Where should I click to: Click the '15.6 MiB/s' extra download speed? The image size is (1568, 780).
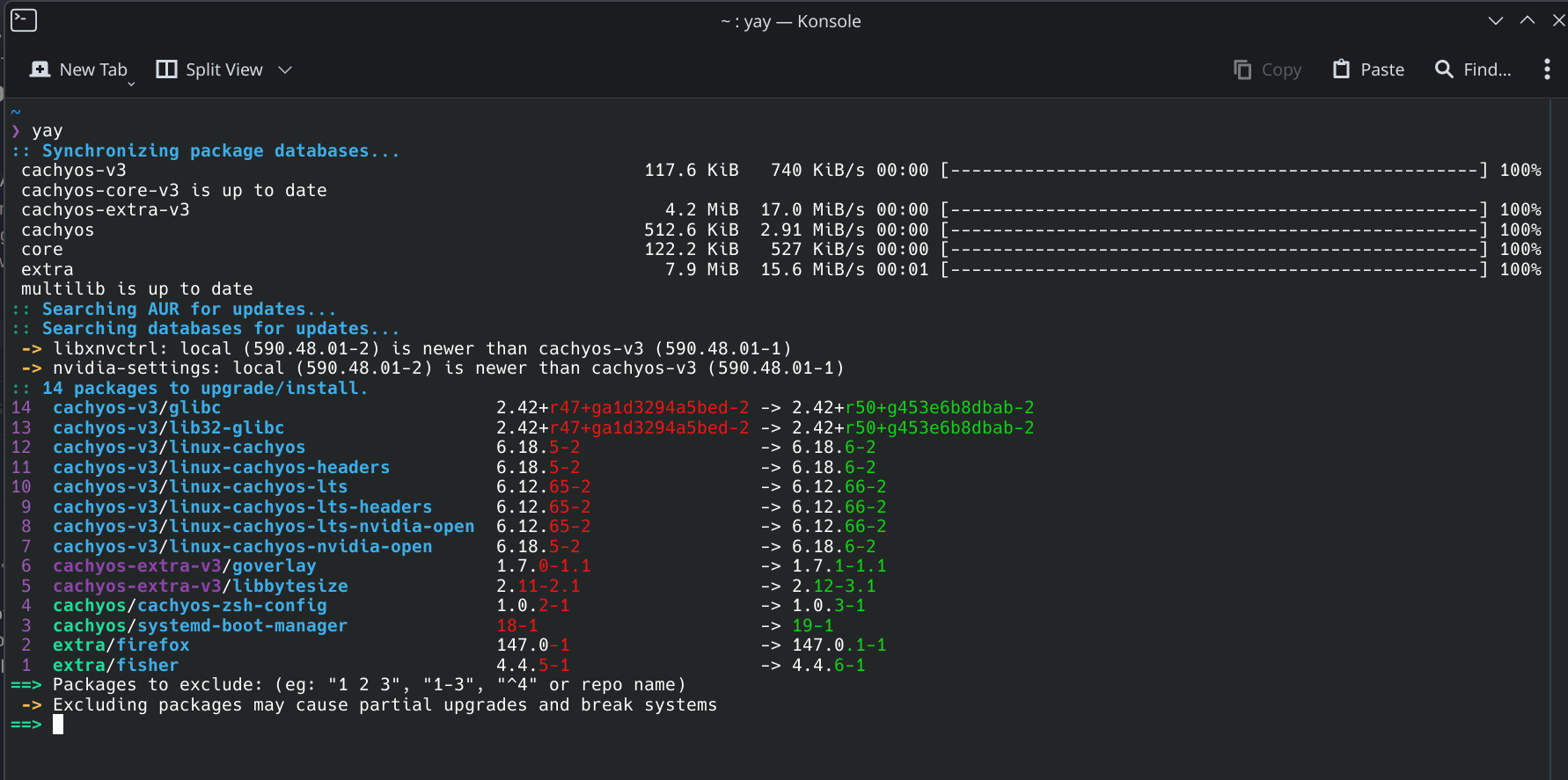[x=812, y=270]
